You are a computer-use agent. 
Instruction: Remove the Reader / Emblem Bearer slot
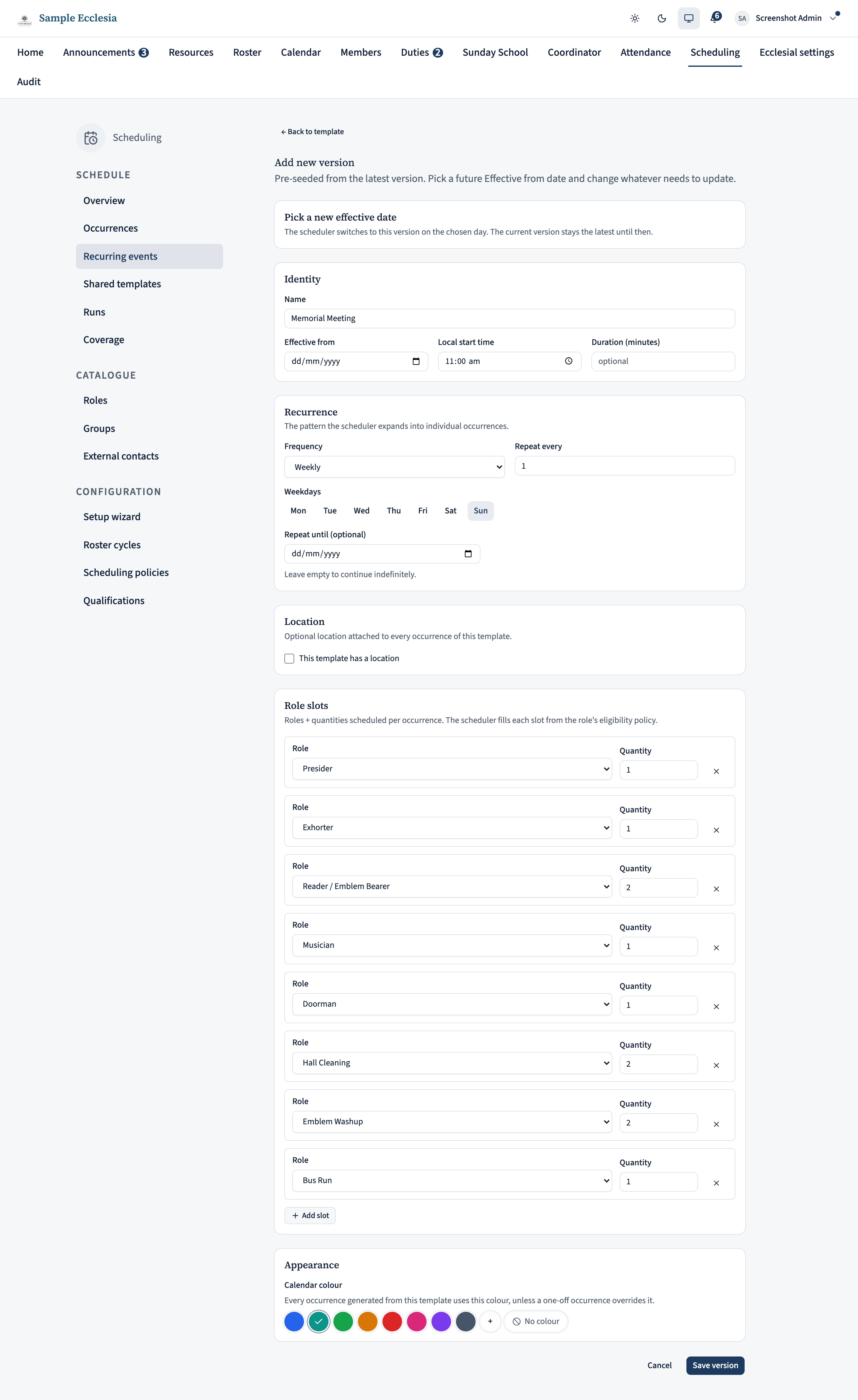click(x=716, y=889)
